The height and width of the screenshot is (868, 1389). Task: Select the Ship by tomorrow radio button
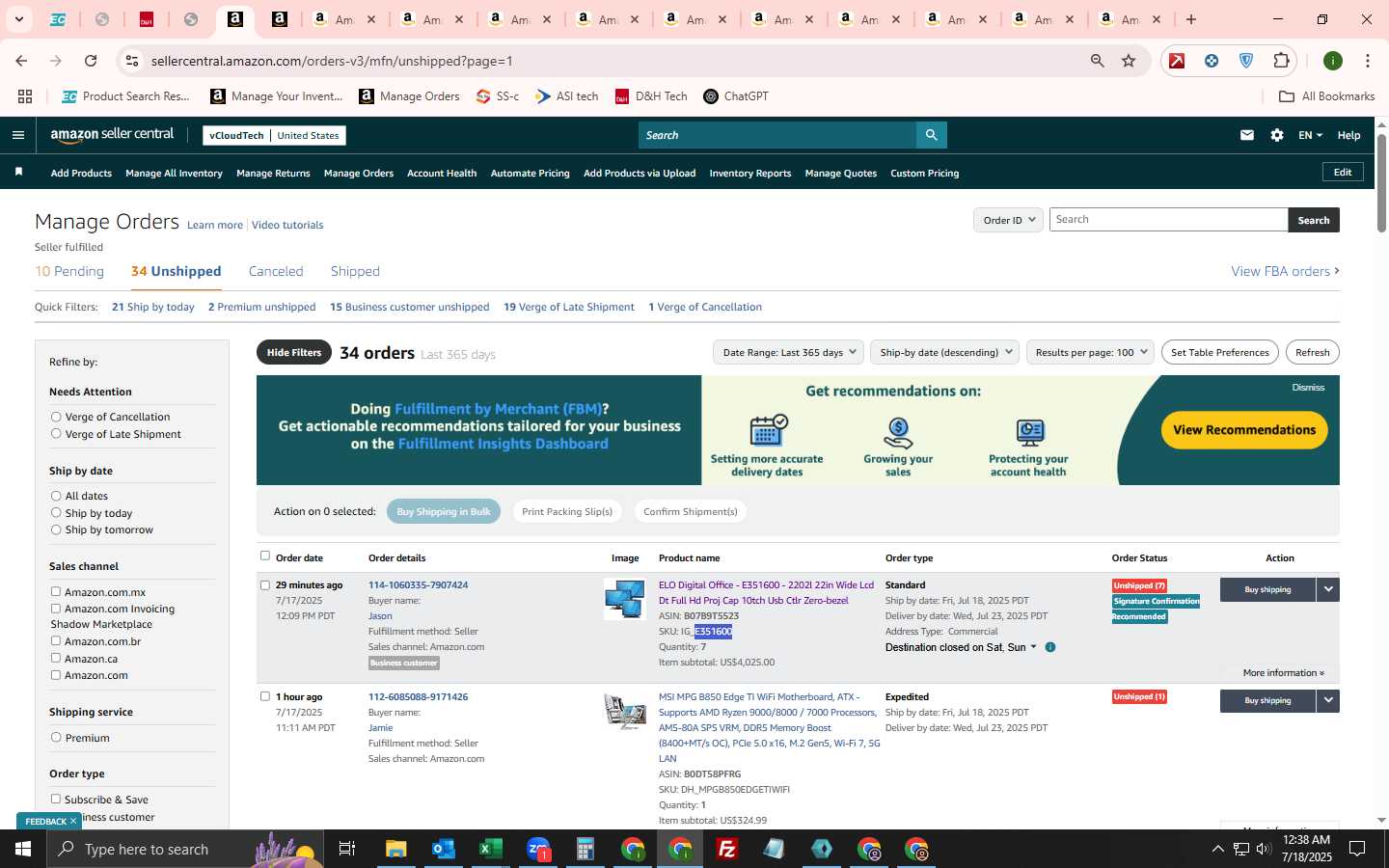point(56,529)
